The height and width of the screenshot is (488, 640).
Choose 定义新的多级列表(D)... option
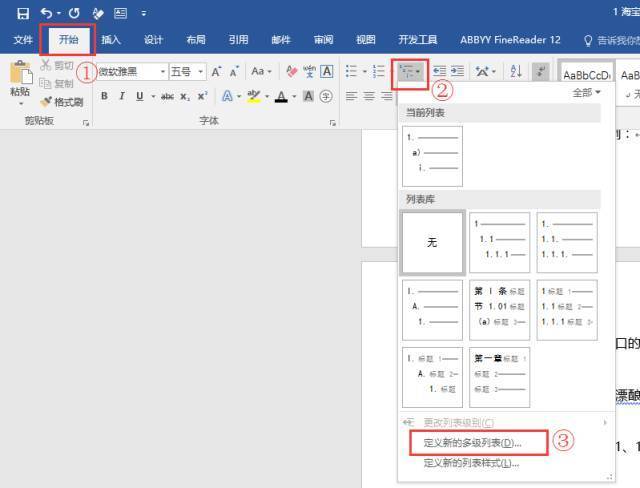coord(472,443)
